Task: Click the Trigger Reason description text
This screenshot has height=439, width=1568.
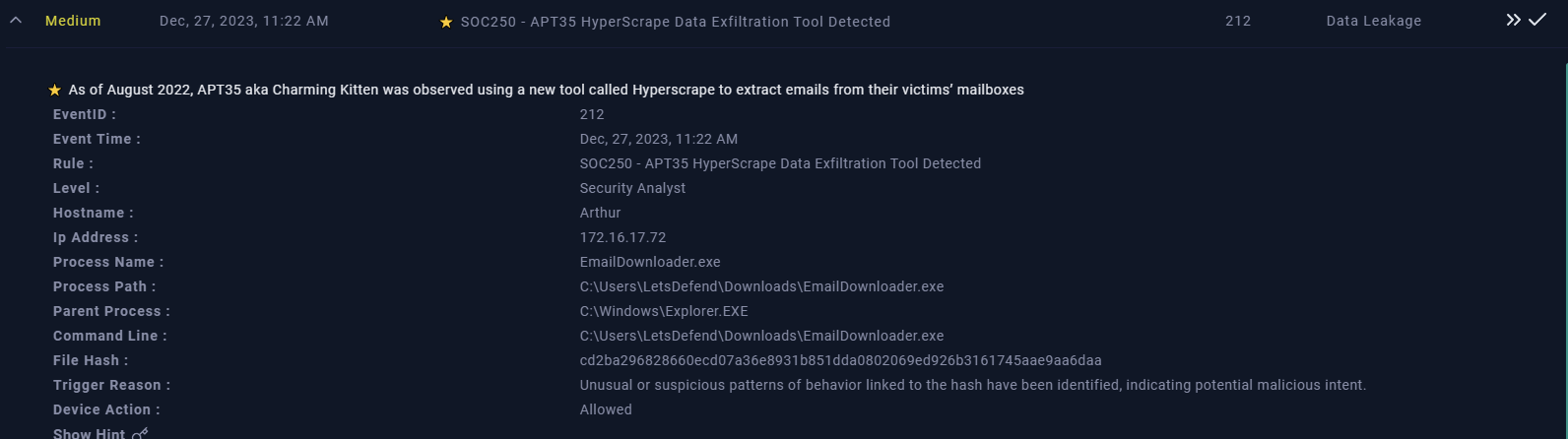Action: pyautogui.click(x=973, y=385)
